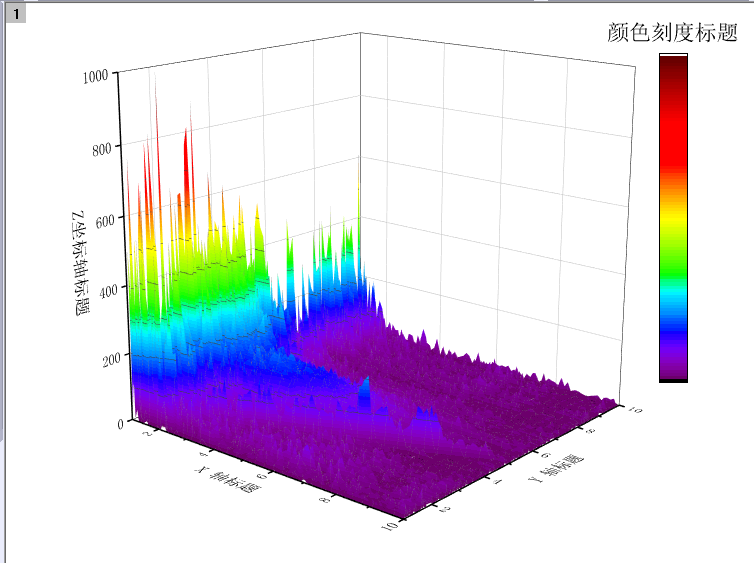Click the Z坐标轴标题 axis title
The width and height of the screenshot is (754, 563).
80,263
